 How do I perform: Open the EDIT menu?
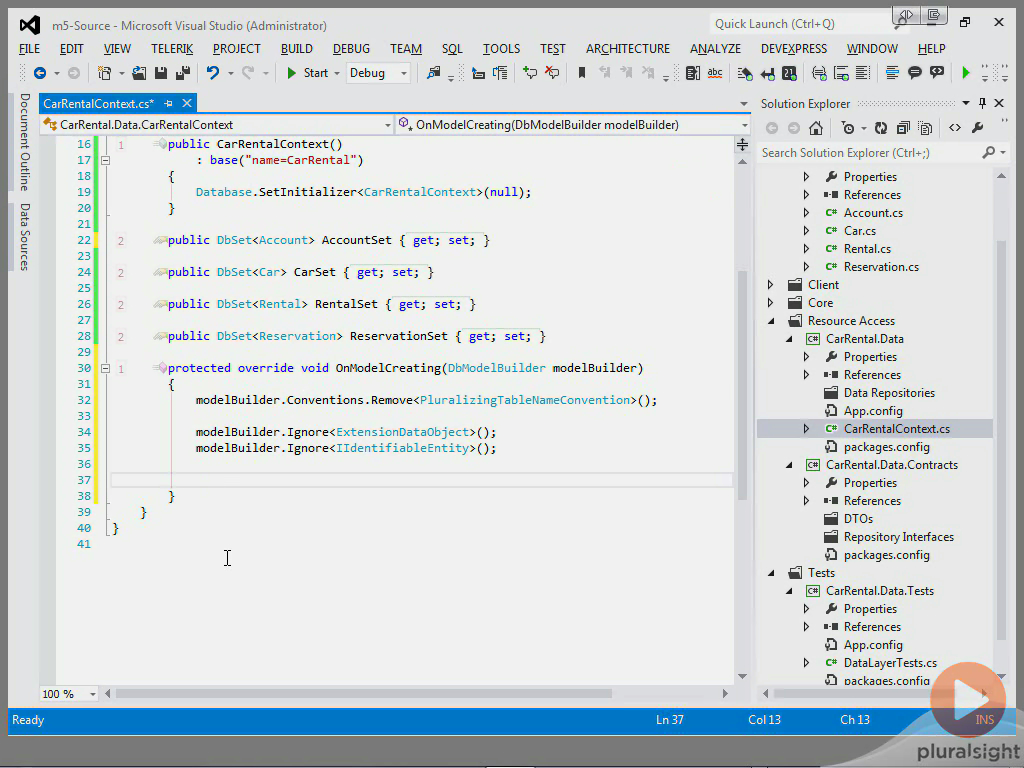(71, 49)
